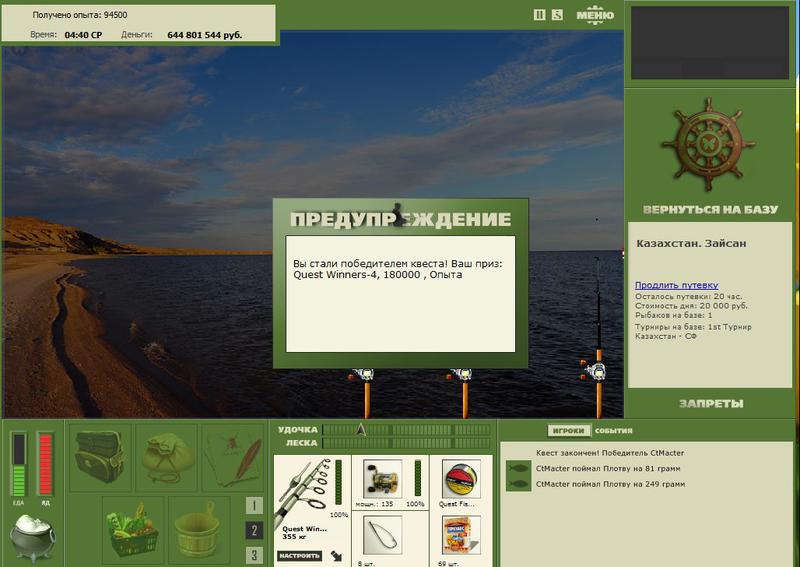Open the food basket icon
This screenshot has width=800, height=567.
tap(133, 529)
